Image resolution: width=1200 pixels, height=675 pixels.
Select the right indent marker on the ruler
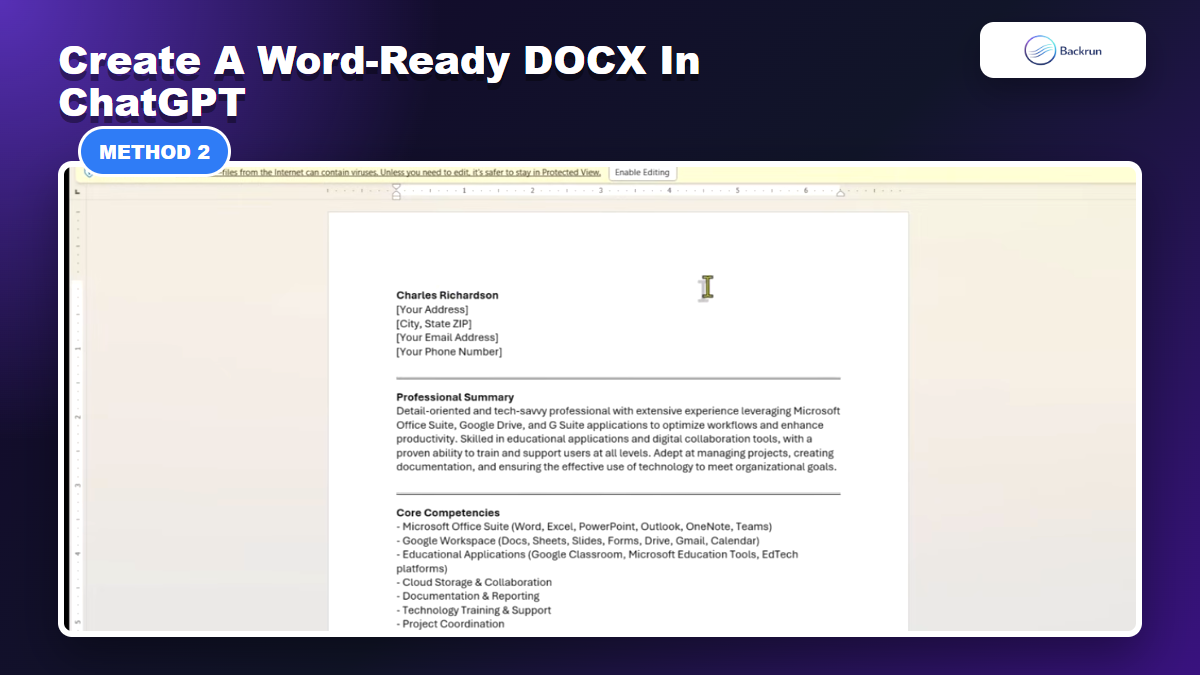tap(840, 193)
